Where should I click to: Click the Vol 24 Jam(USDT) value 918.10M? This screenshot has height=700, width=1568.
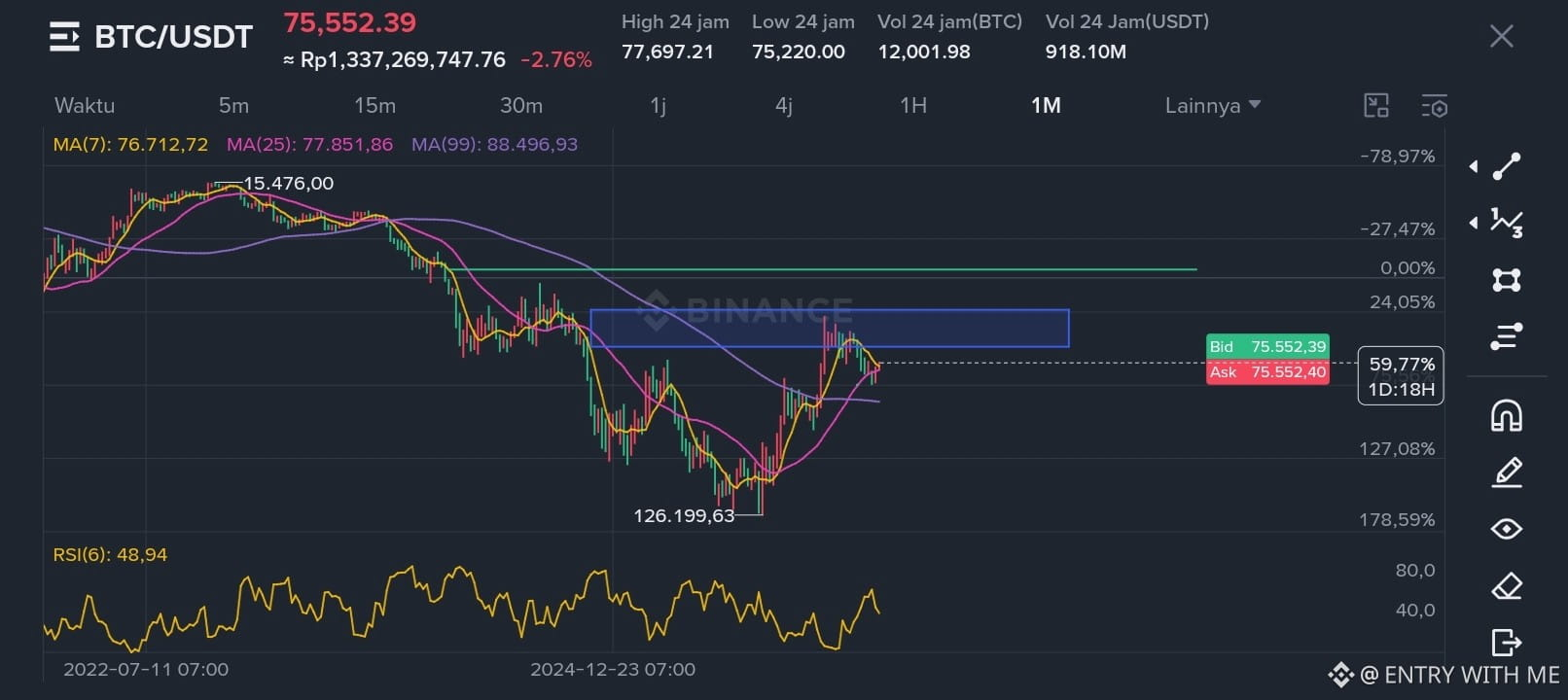point(1086,52)
